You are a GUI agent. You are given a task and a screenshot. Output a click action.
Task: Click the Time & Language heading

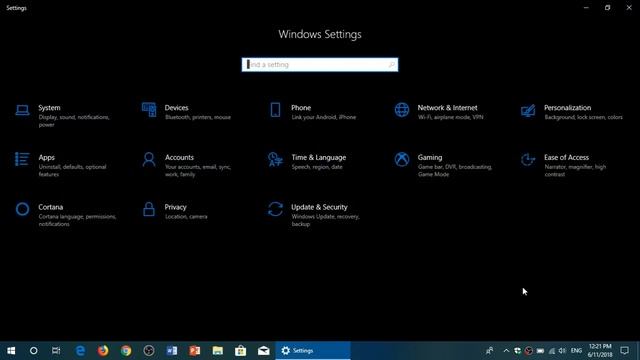(x=318, y=158)
